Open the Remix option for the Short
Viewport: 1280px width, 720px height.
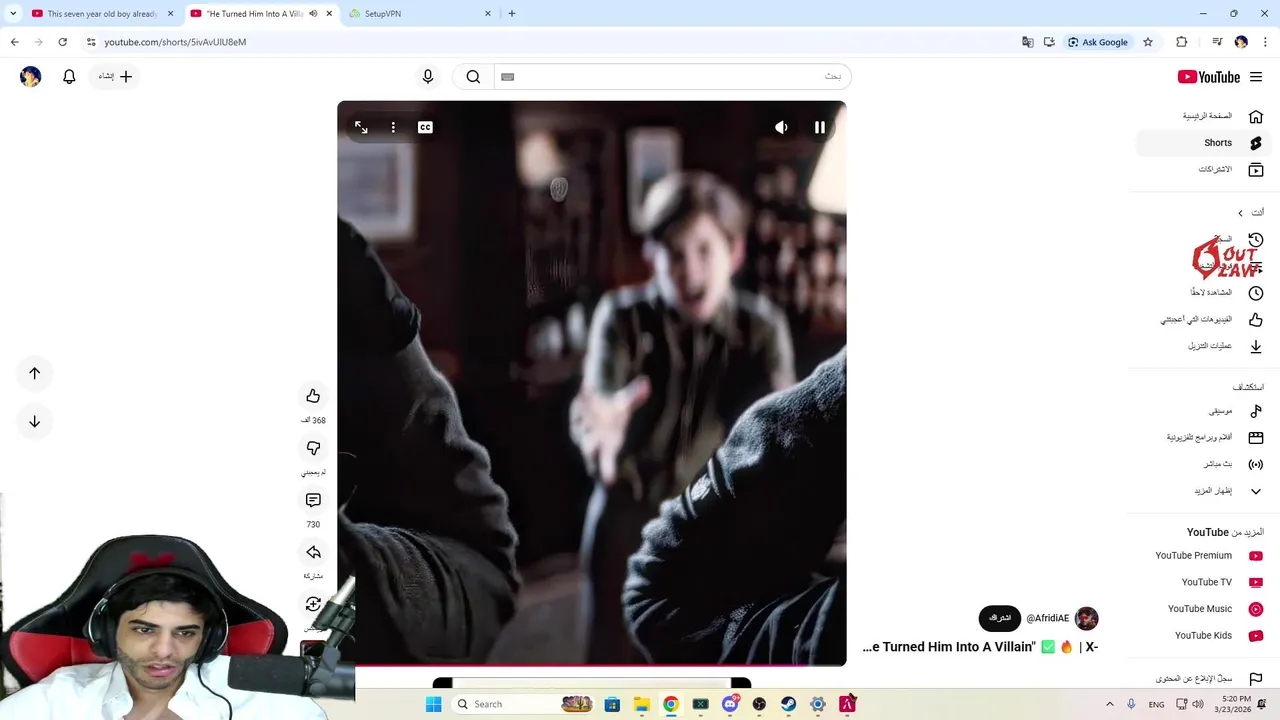coord(313,604)
